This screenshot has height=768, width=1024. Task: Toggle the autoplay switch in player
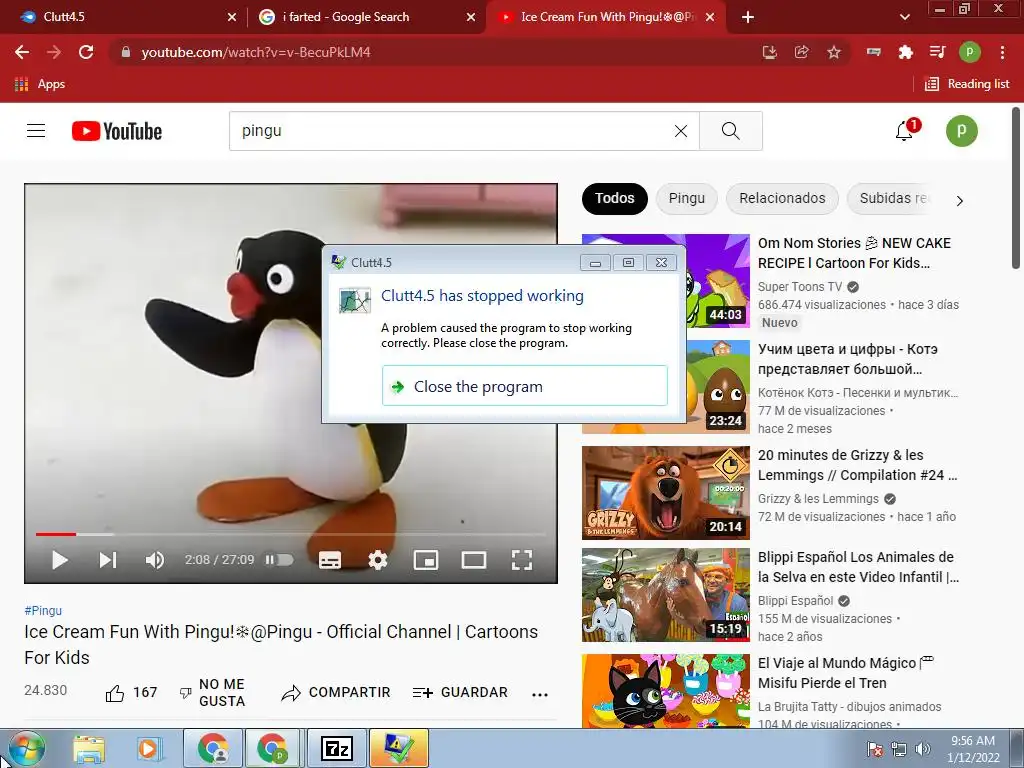(279, 560)
